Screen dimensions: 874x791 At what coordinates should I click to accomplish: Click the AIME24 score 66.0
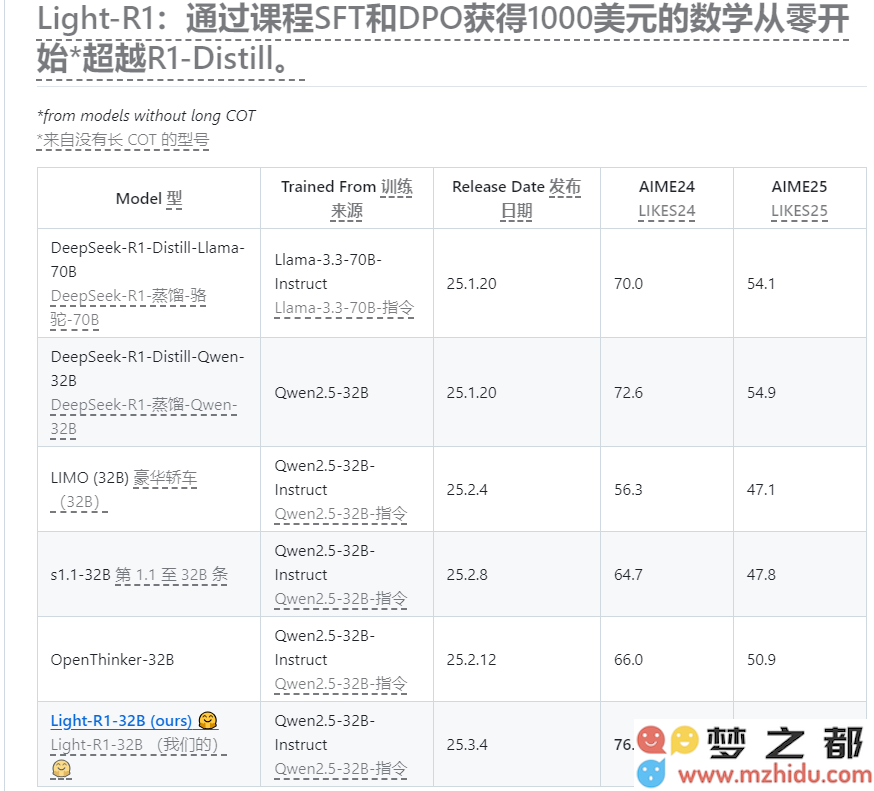[628, 659]
